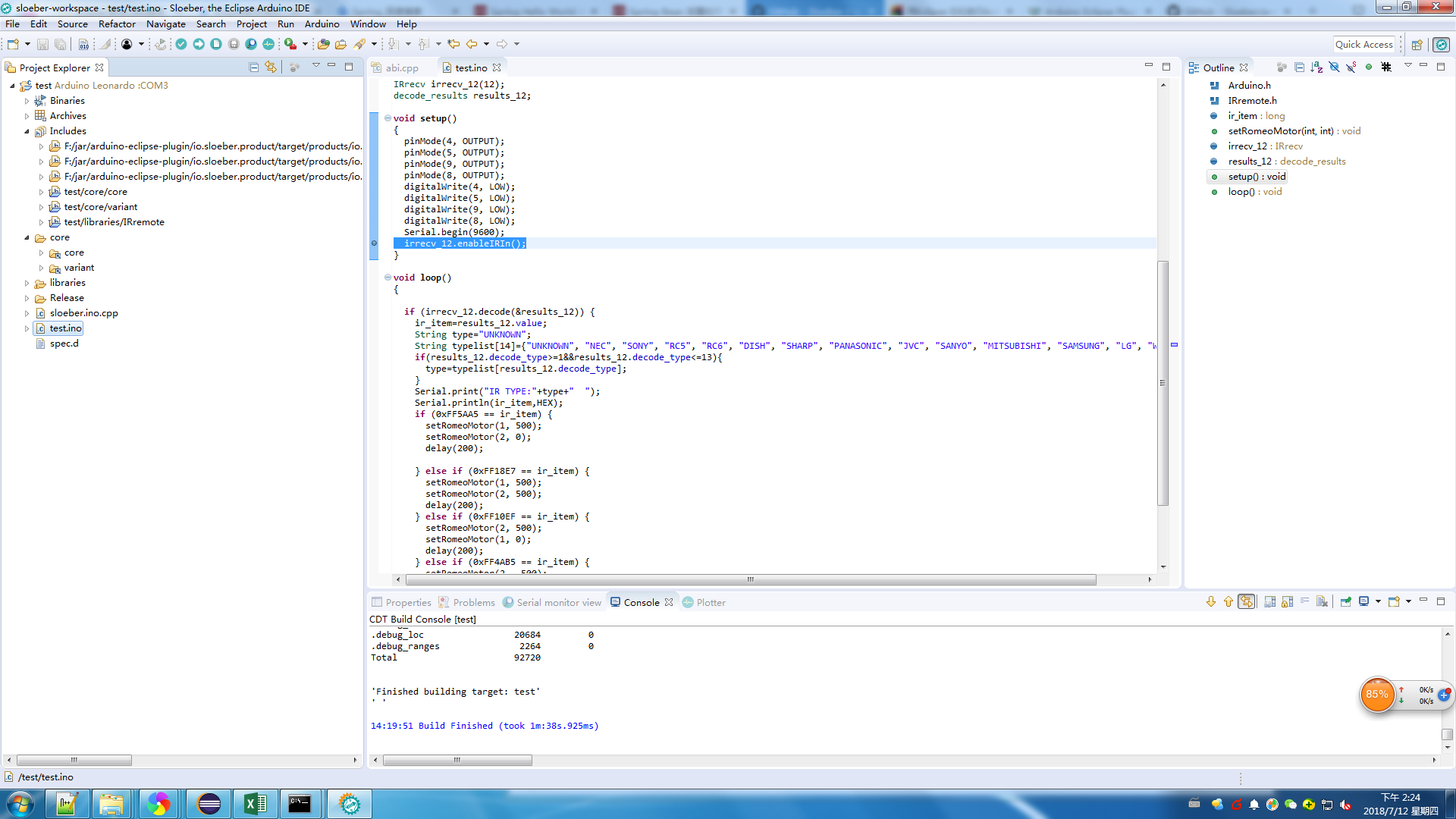Click the Open Task folder icon

pos(341,44)
